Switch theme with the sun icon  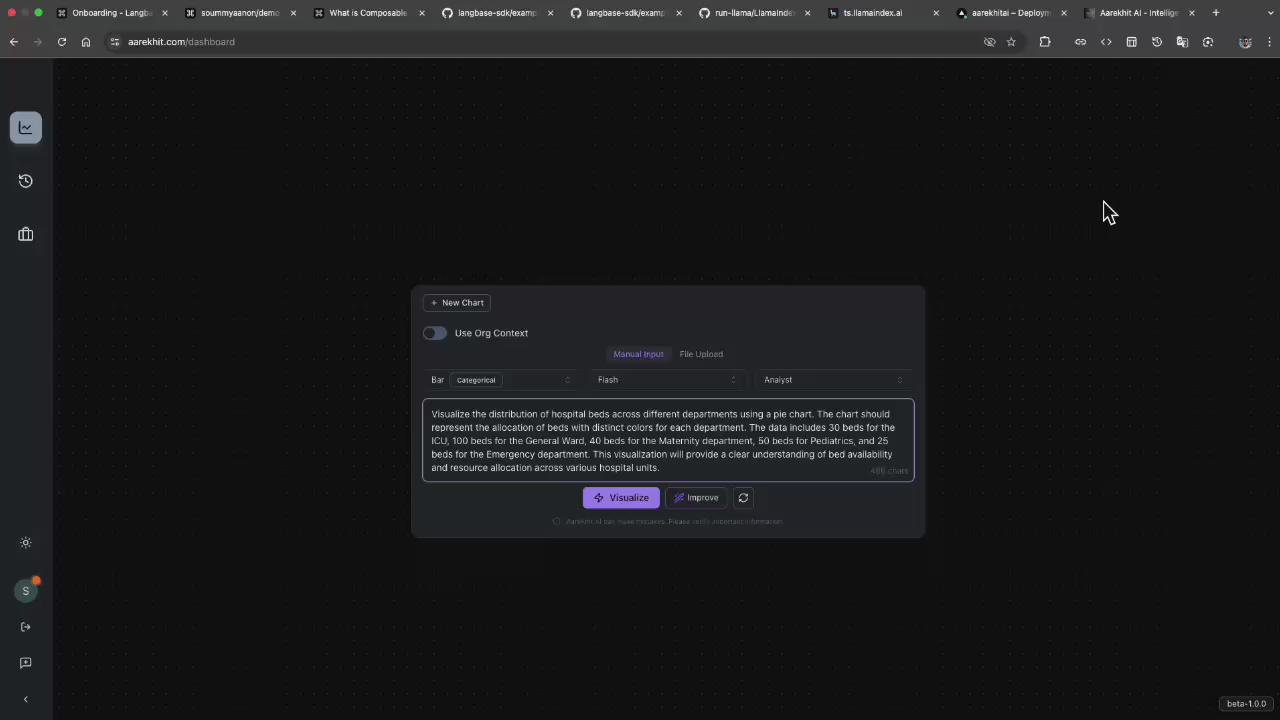click(x=26, y=543)
